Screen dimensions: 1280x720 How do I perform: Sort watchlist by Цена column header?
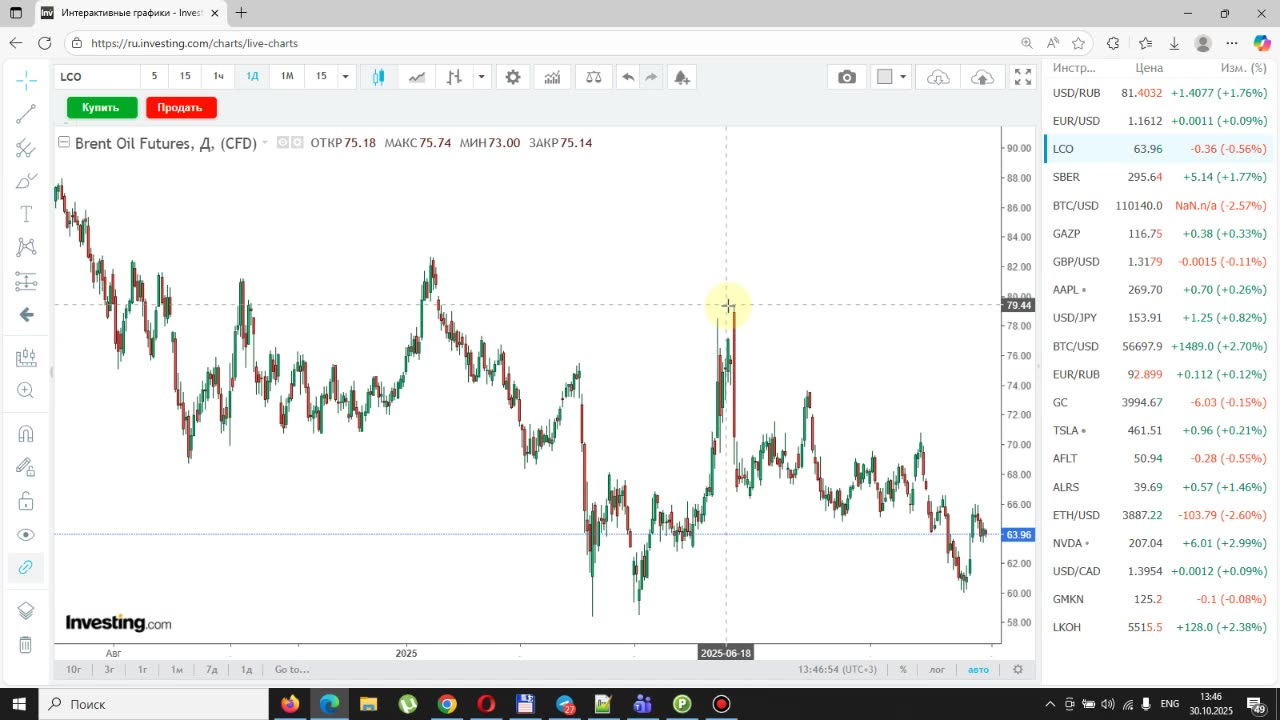pyautogui.click(x=1149, y=68)
